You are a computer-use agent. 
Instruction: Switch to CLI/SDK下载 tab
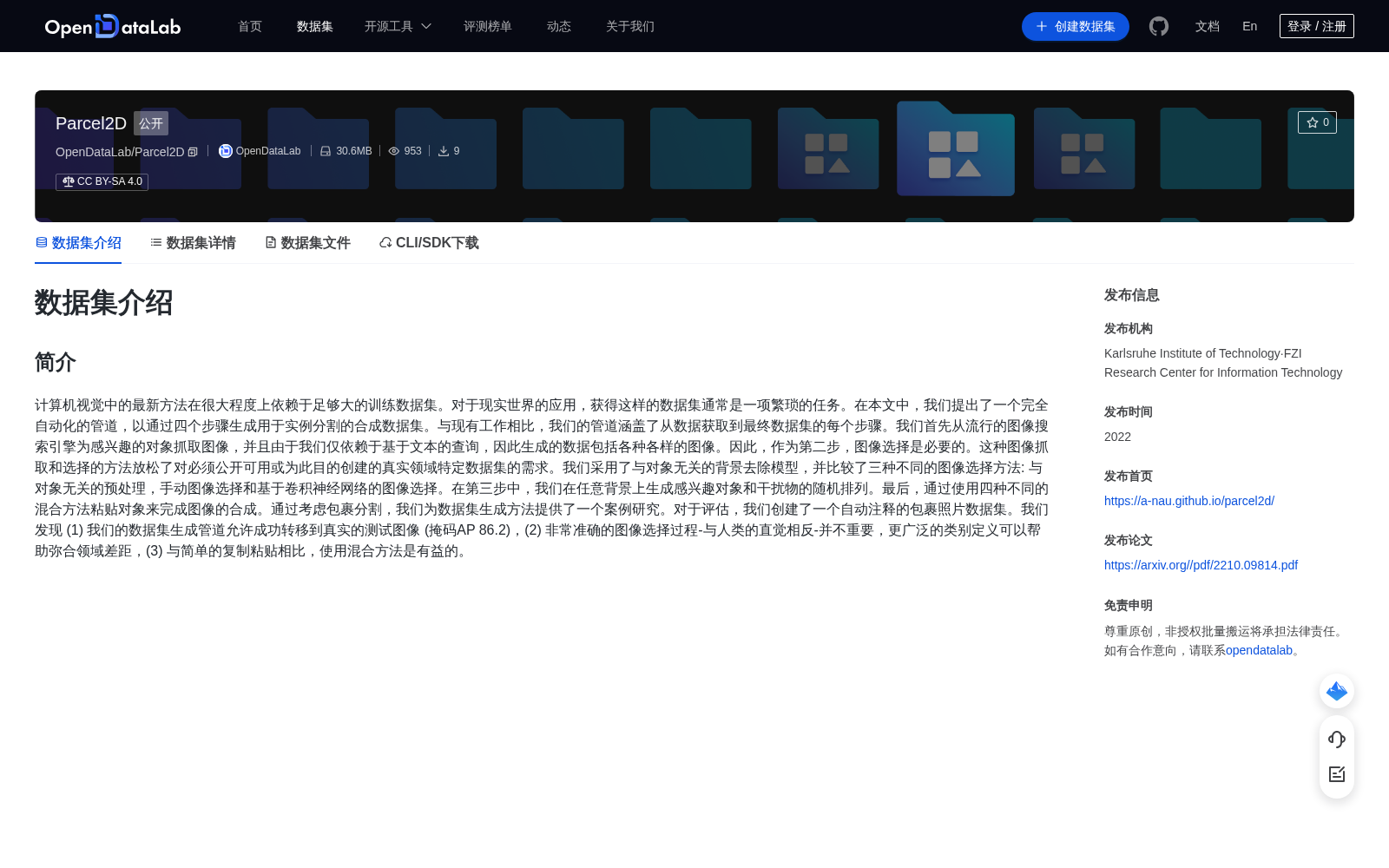tap(429, 243)
